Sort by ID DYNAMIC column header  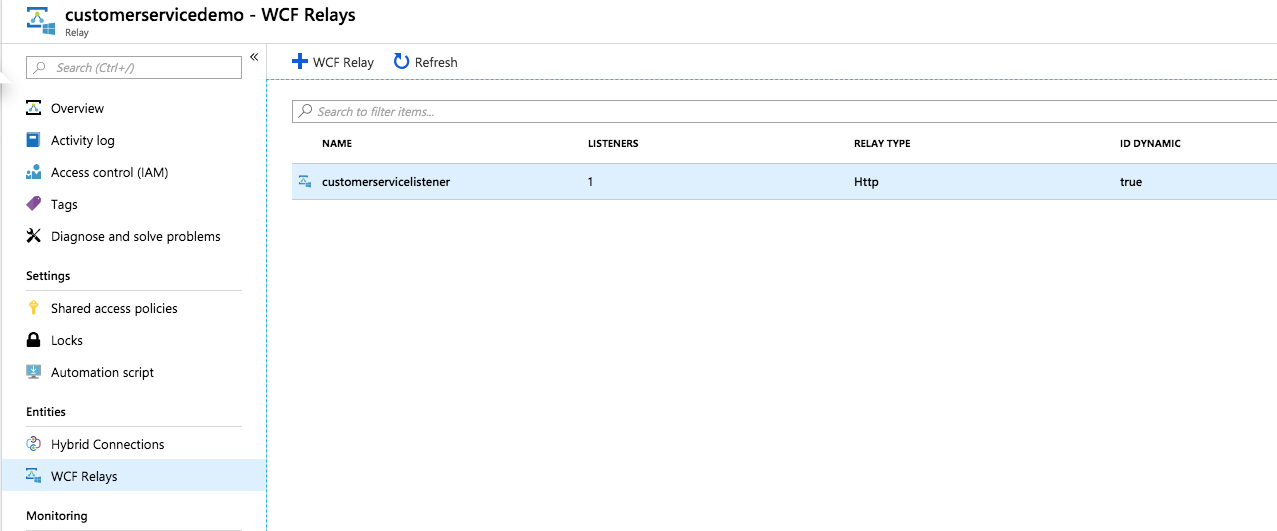pos(1150,144)
